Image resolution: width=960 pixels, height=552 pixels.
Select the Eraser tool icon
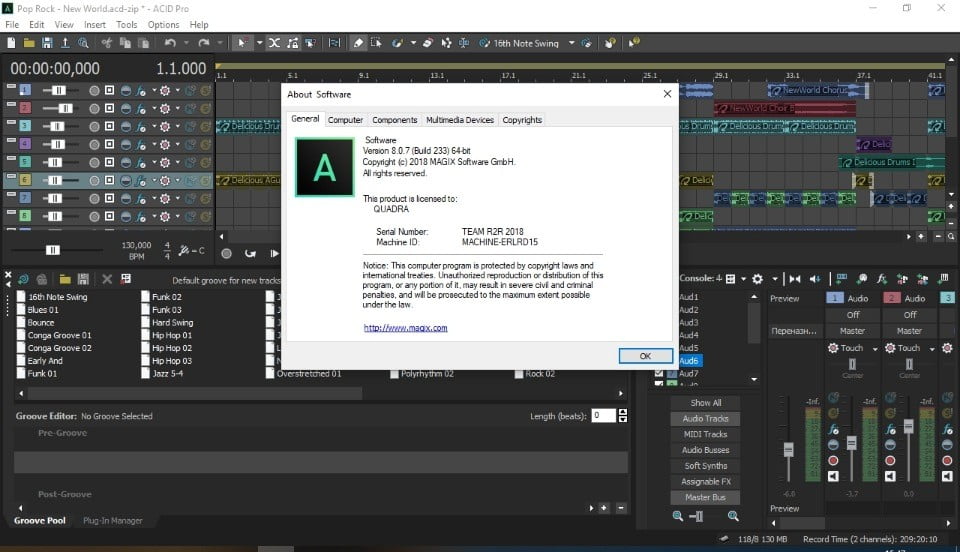428,43
